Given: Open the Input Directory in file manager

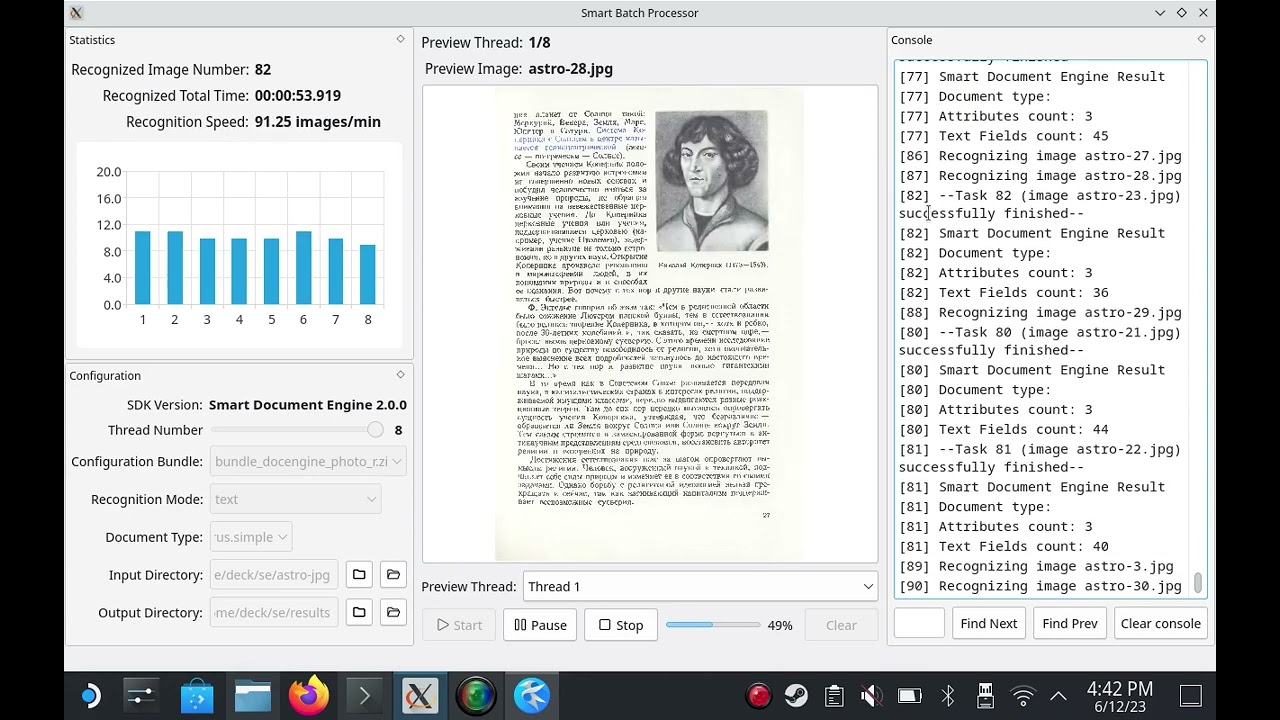Looking at the screenshot, I should tap(393, 574).
